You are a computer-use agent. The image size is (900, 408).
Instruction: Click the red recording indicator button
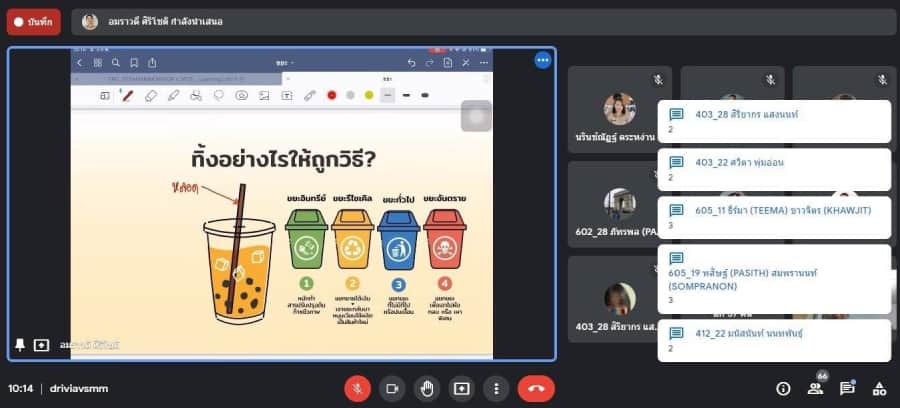33,21
